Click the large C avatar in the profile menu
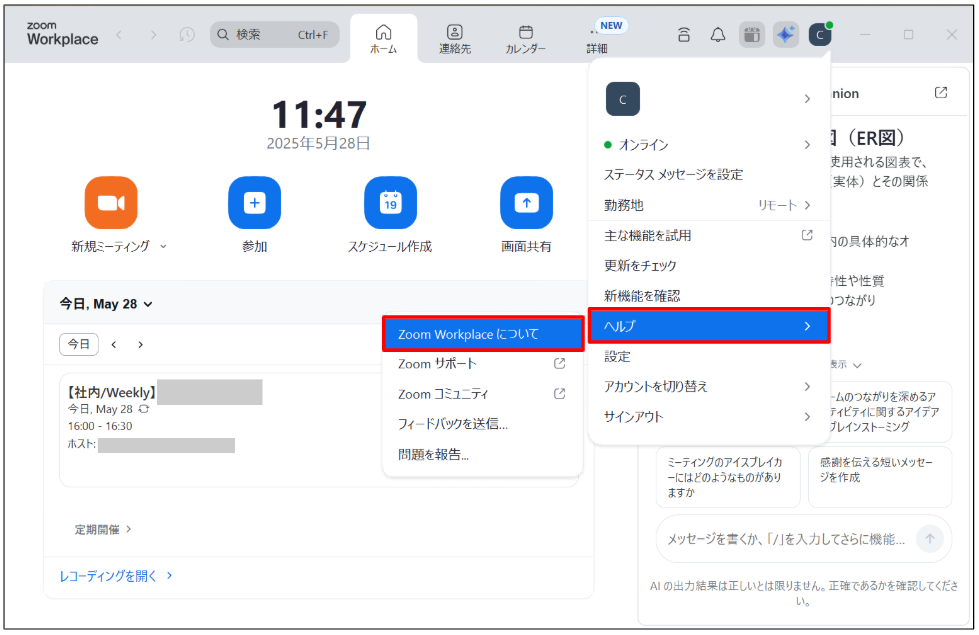 tap(622, 99)
